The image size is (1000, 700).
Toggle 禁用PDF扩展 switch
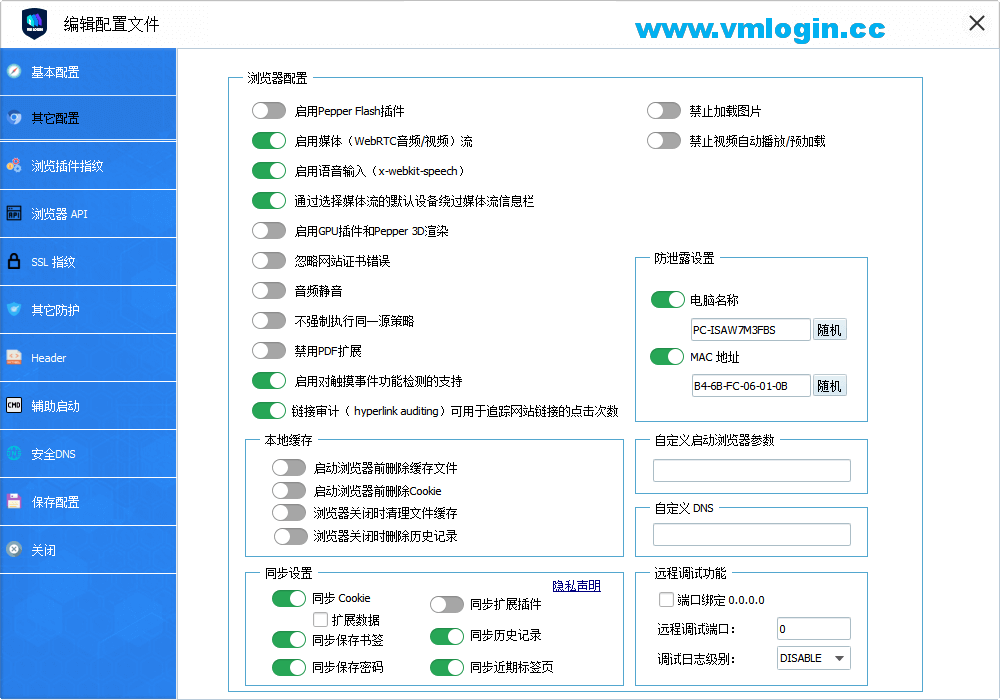pyautogui.click(x=268, y=351)
